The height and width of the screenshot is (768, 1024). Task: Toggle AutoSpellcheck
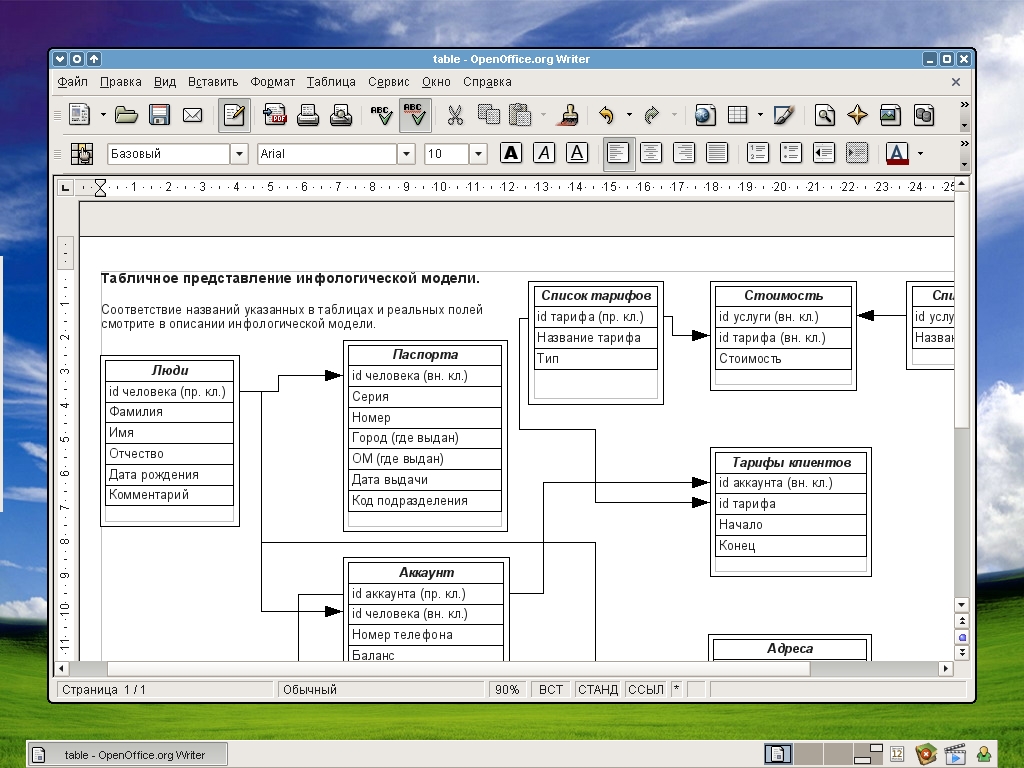[x=415, y=116]
